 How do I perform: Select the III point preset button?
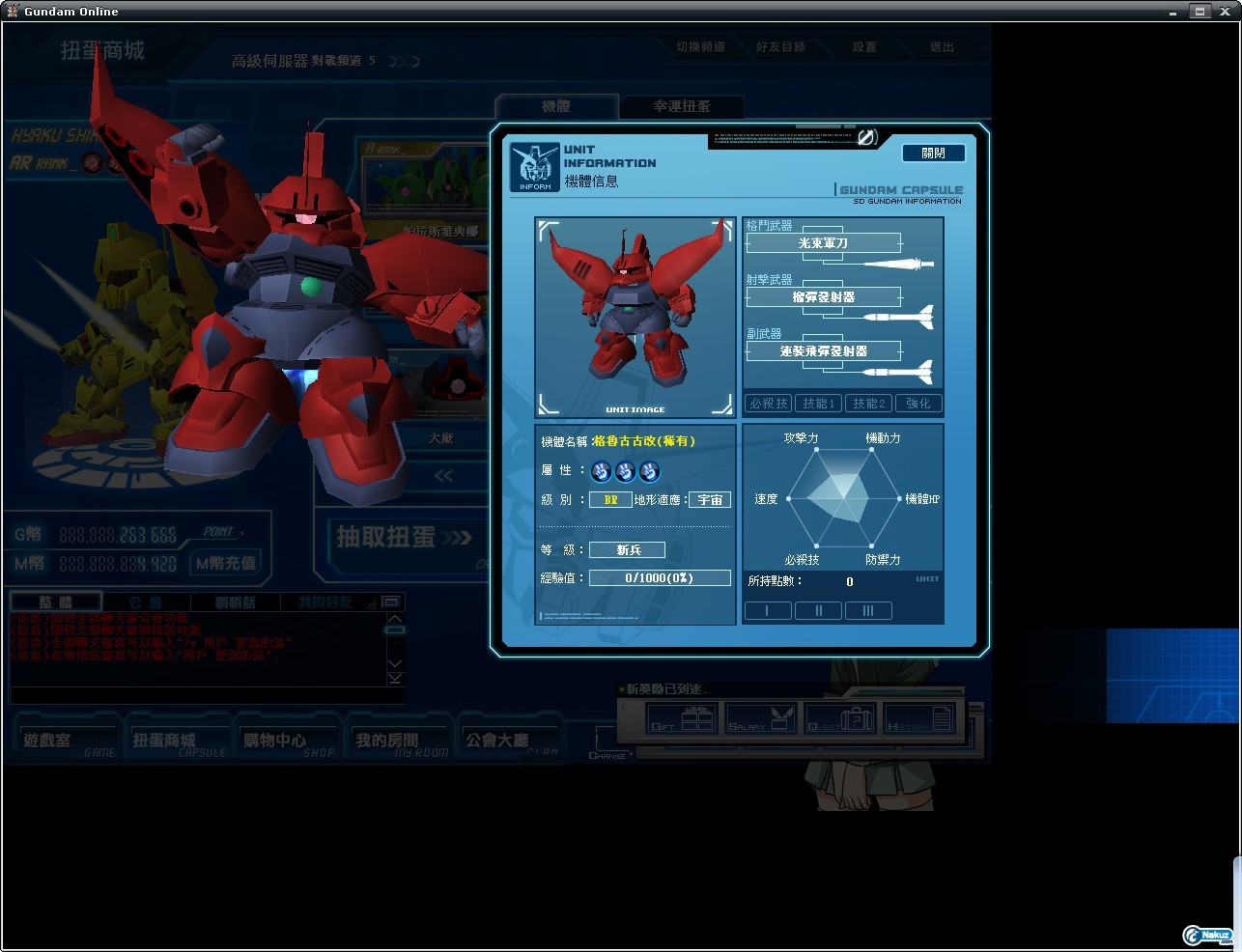(x=868, y=610)
